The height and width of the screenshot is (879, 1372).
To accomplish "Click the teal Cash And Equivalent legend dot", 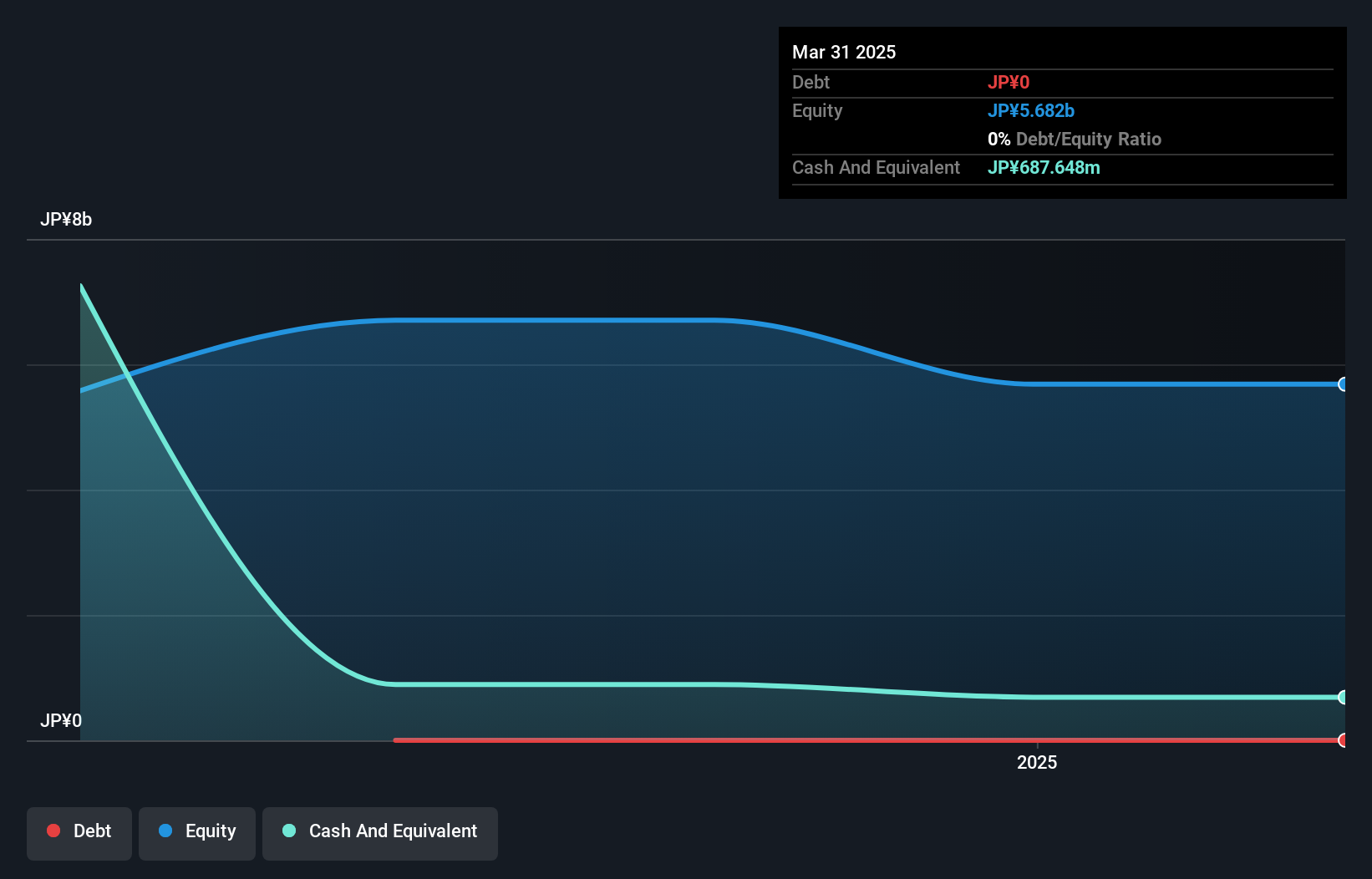I will pyautogui.click(x=289, y=831).
